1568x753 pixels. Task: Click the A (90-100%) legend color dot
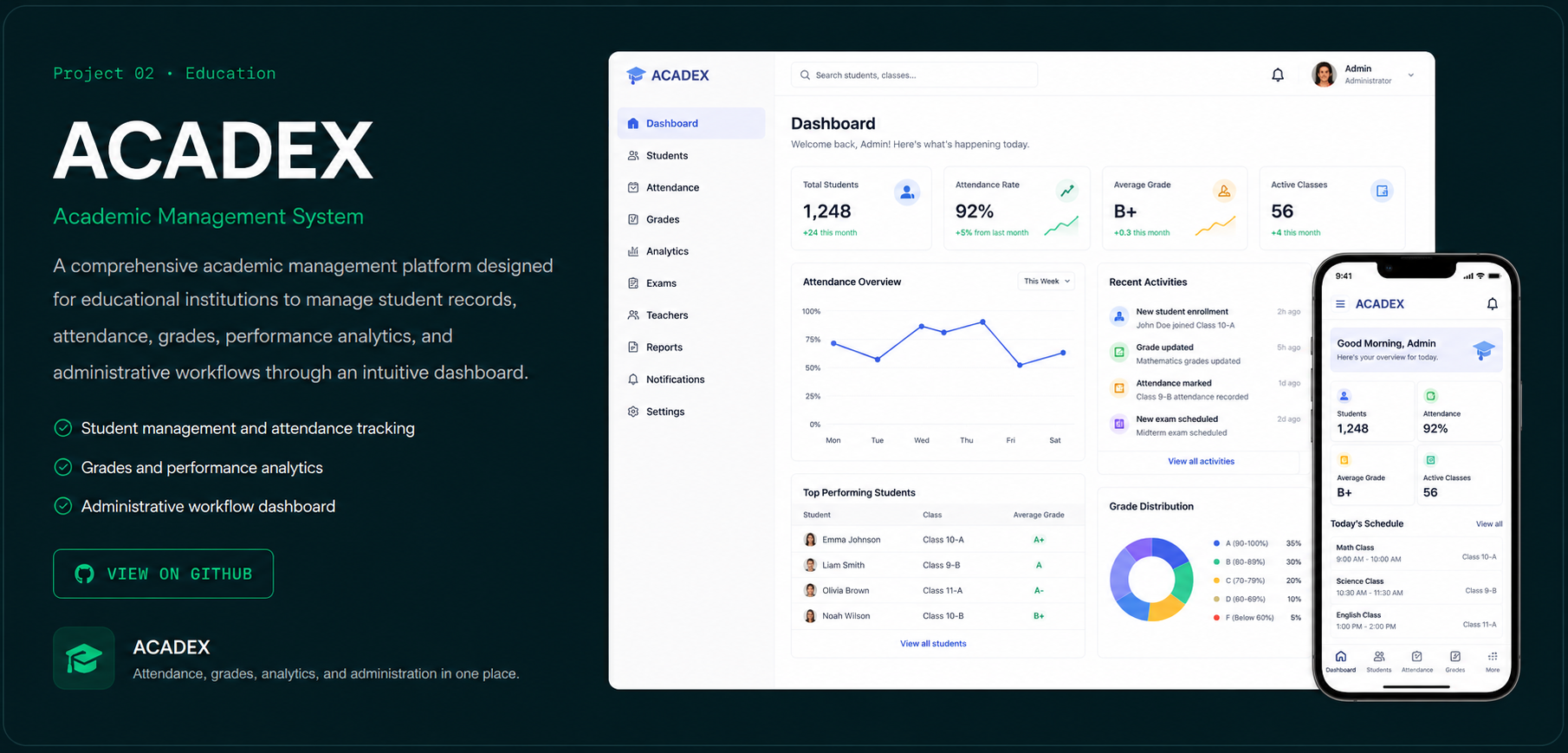pos(1217,544)
